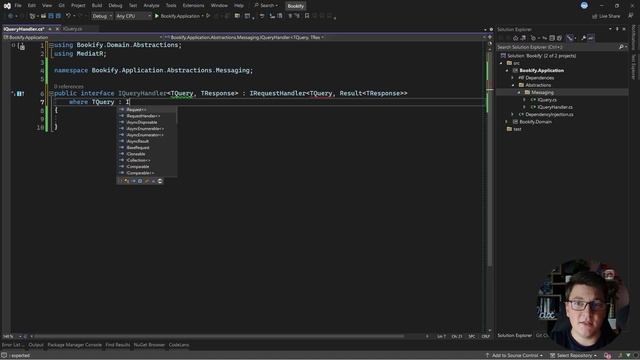Open the File menu
Screen dimensions: 640x360
[x=18, y=6]
